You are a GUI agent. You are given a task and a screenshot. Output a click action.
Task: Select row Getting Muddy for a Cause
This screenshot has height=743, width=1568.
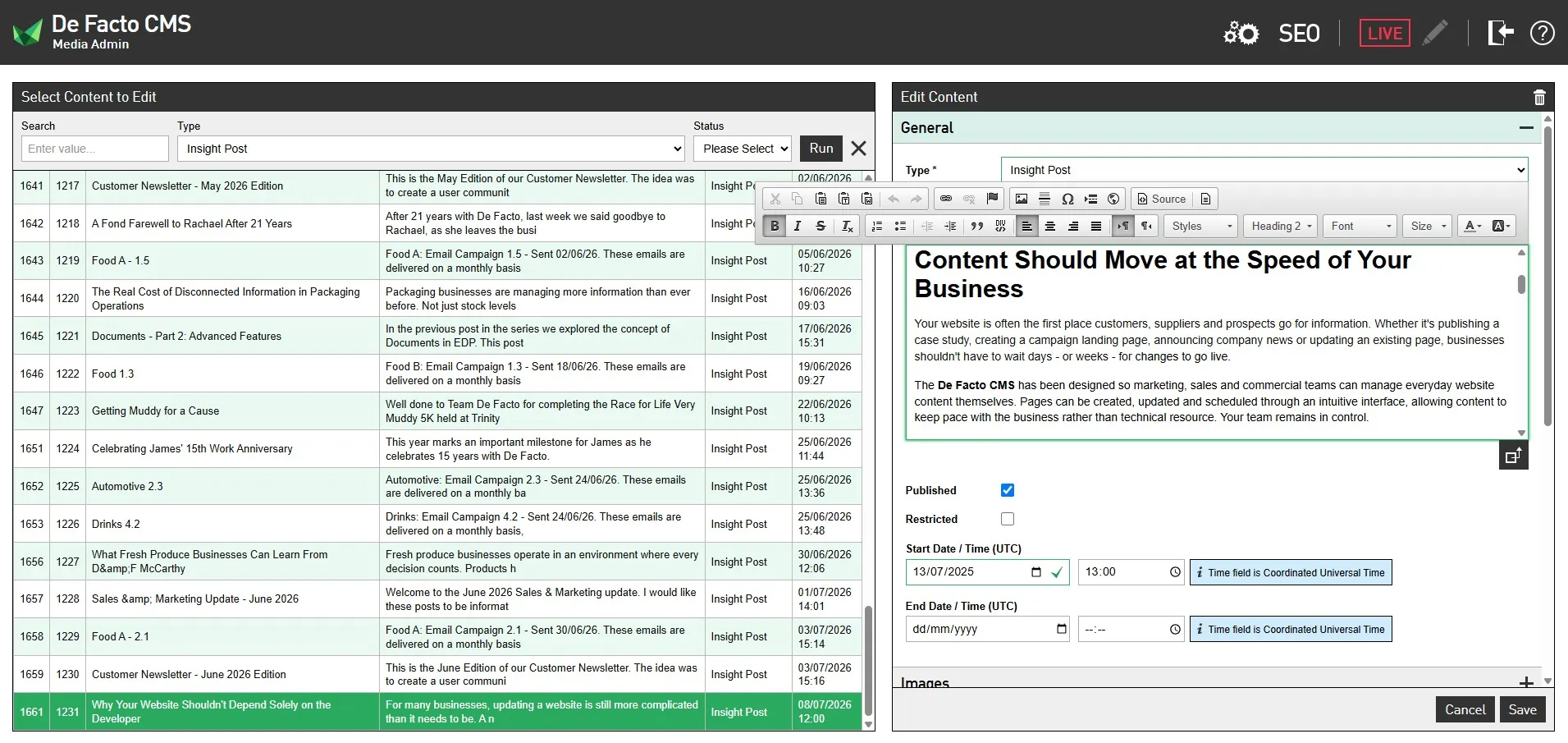437,411
